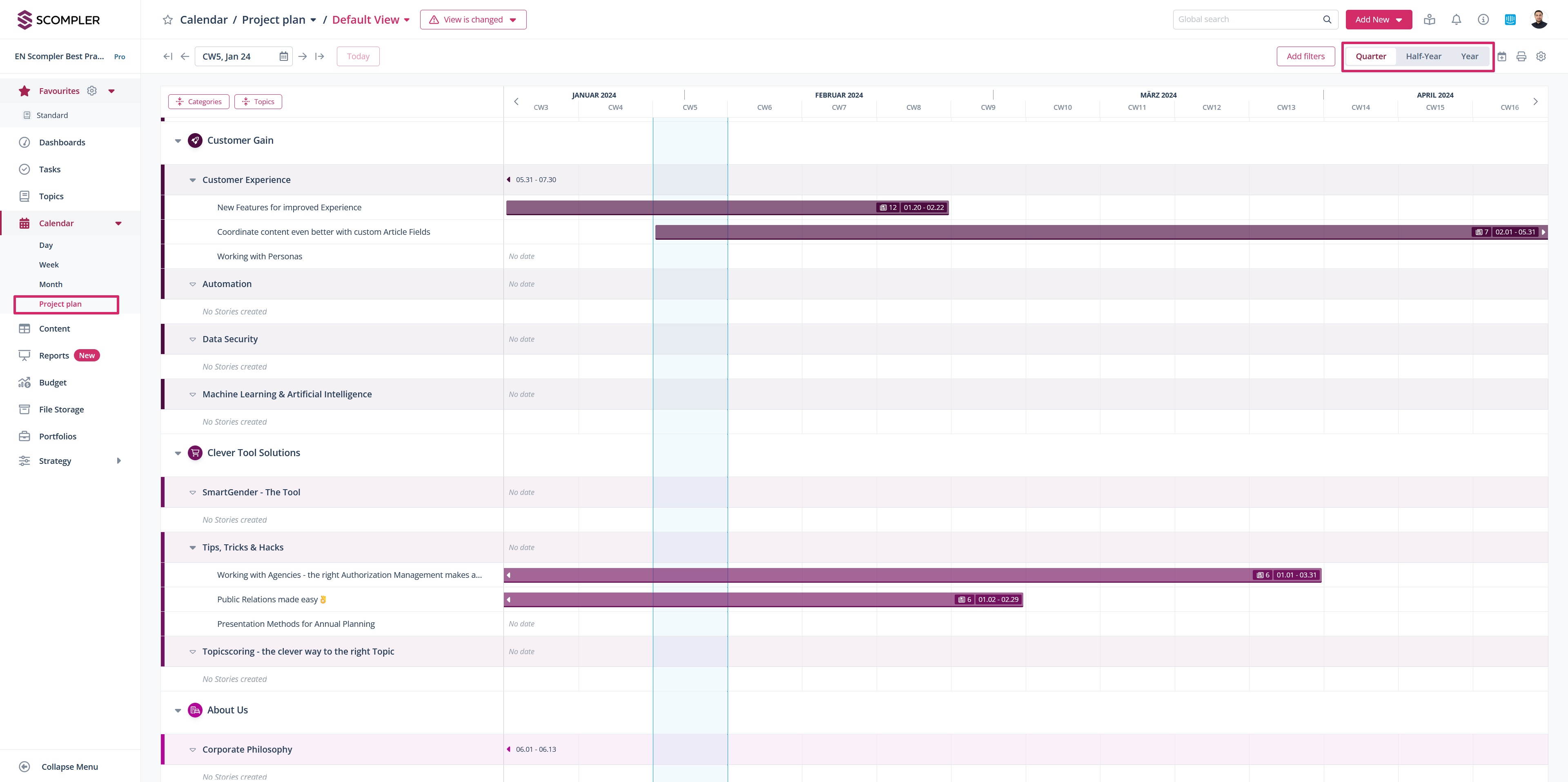
Task: Open the gift box icon
Action: coord(1429,20)
